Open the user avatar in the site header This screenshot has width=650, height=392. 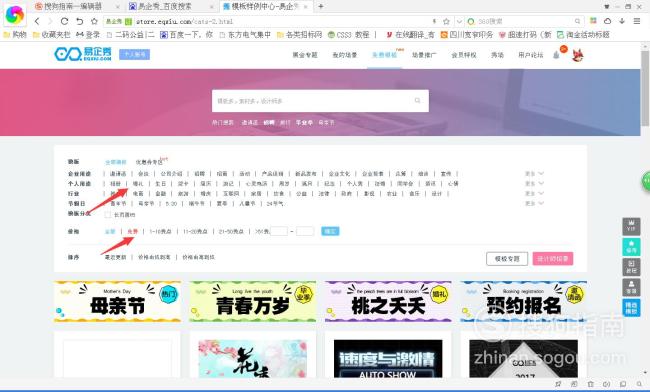pos(577,55)
